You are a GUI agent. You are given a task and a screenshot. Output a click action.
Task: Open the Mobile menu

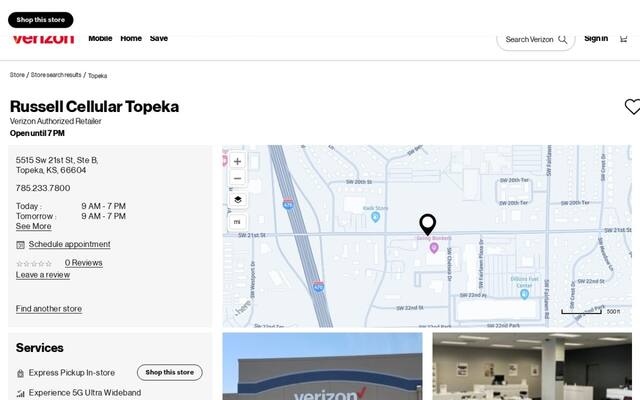tap(100, 38)
